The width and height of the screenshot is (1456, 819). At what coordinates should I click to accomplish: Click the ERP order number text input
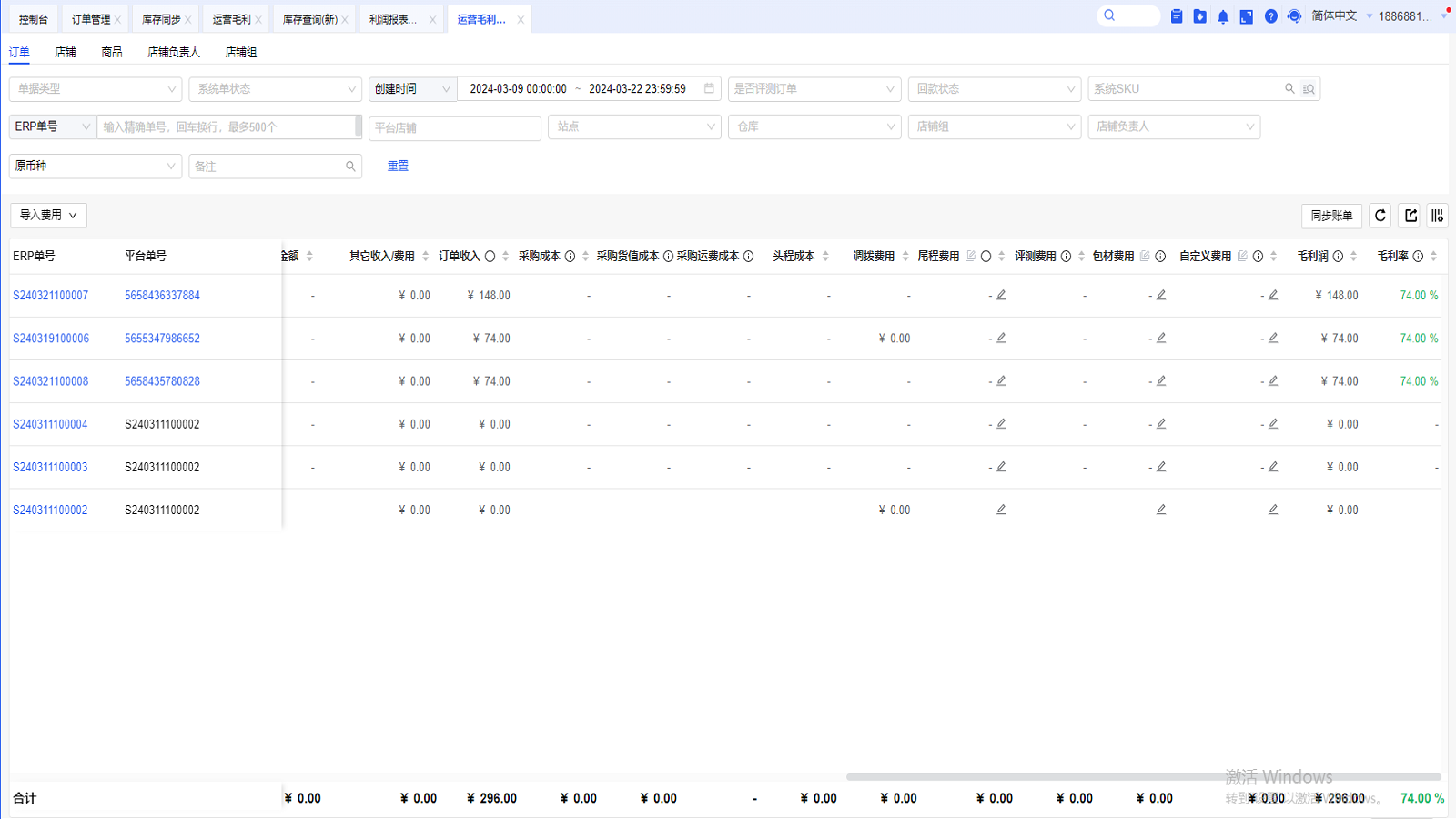pyautogui.click(x=229, y=126)
